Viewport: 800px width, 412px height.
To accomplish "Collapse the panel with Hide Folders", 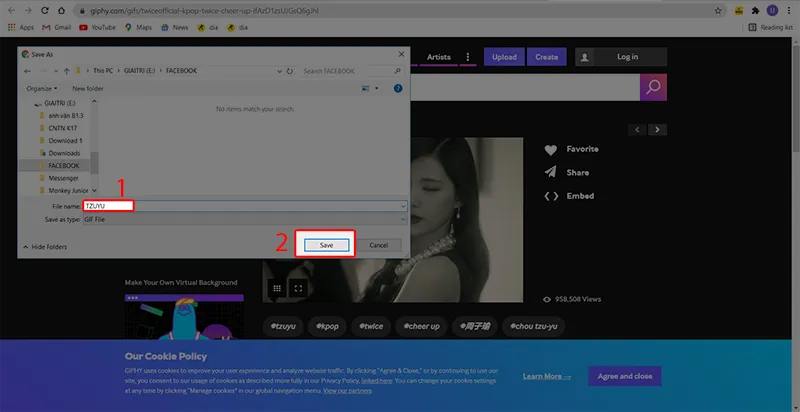I will [45, 247].
